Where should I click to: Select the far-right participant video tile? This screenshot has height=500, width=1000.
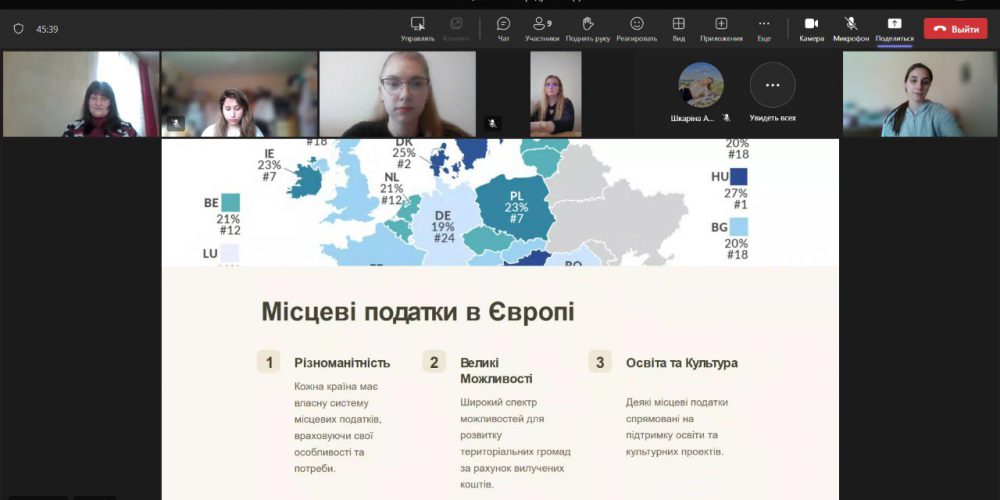pos(919,94)
